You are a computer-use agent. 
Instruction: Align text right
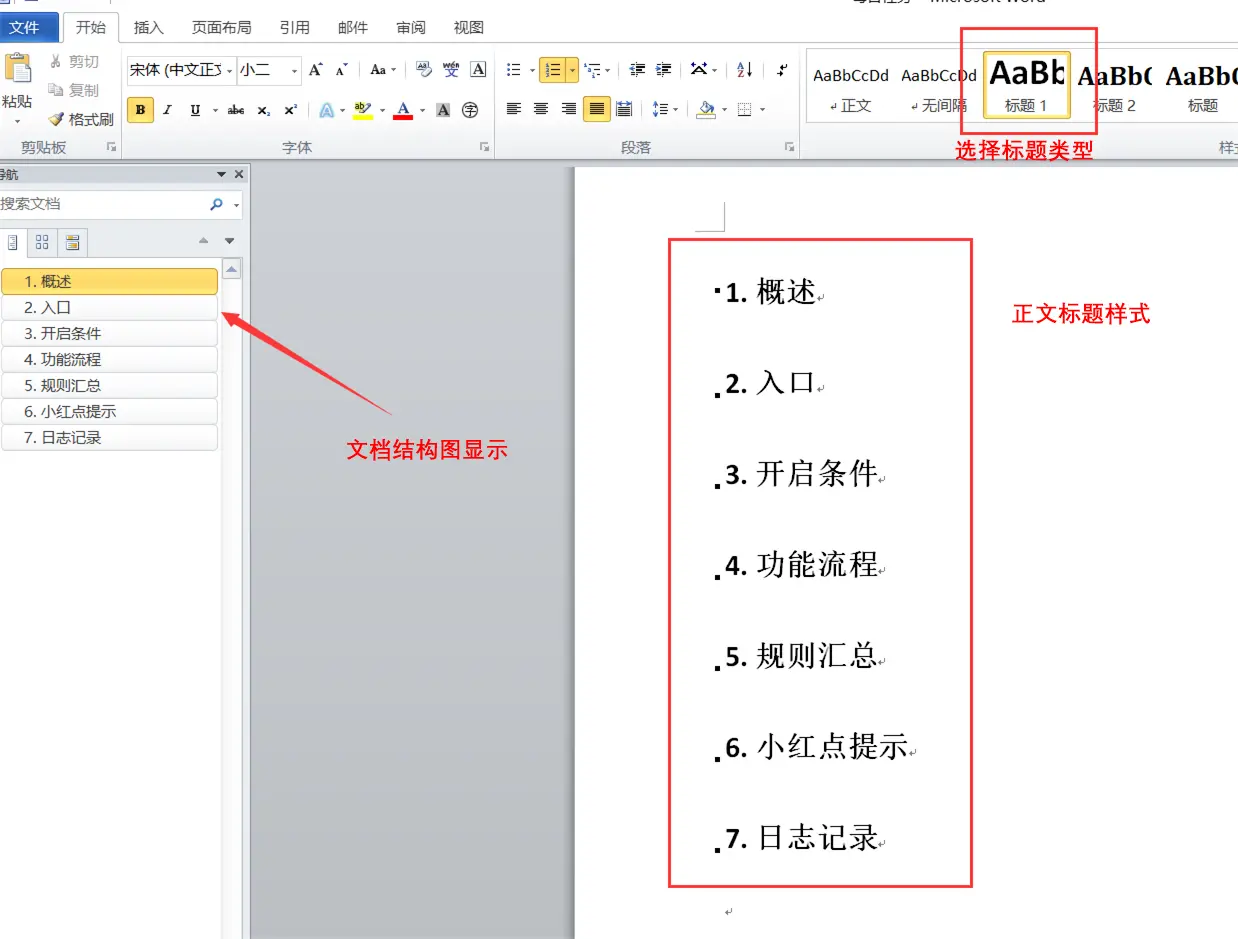pos(569,109)
